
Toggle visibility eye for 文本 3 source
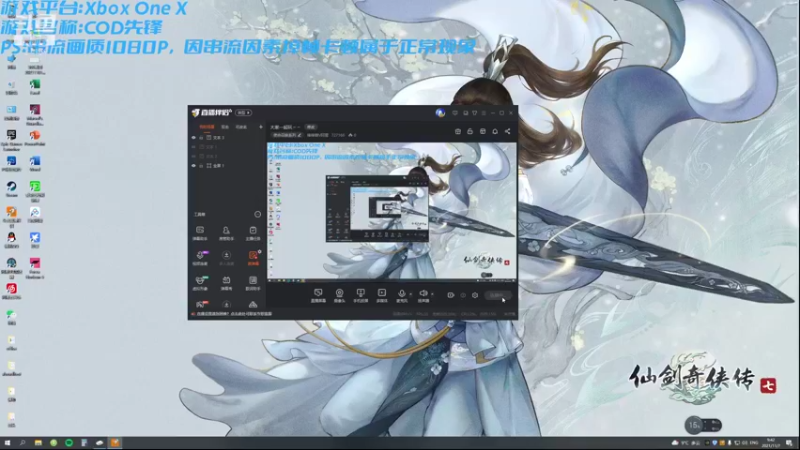click(x=193, y=138)
